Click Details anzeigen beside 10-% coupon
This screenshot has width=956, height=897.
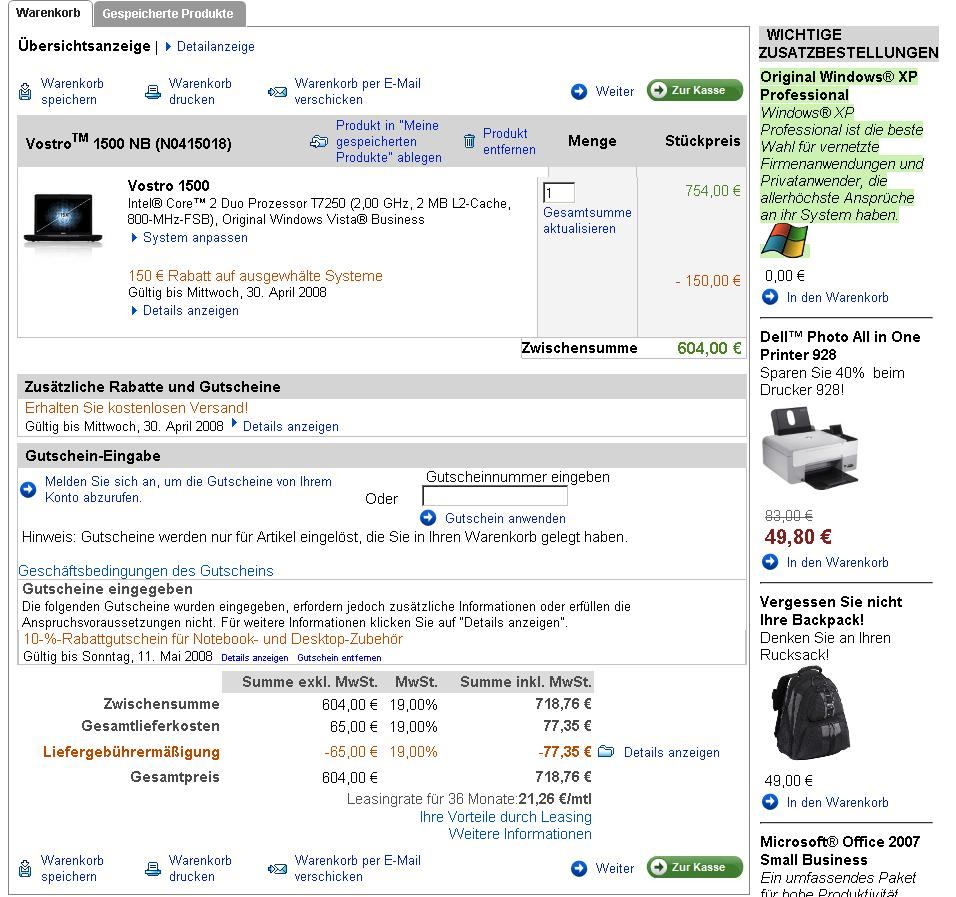pyautogui.click(x=255, y=658)
